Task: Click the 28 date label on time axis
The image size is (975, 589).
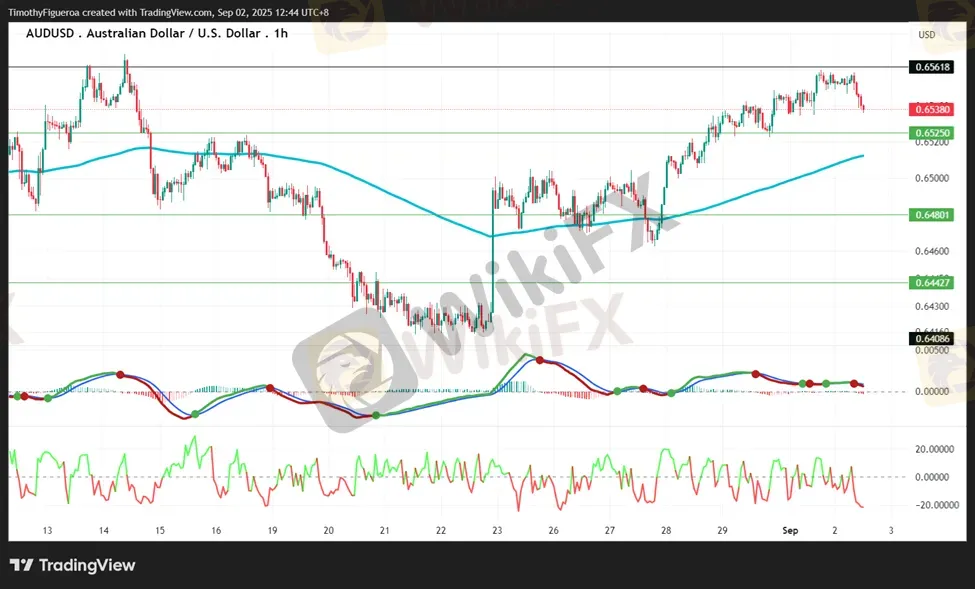Action: pyautogui.click(x=666, y=531)
